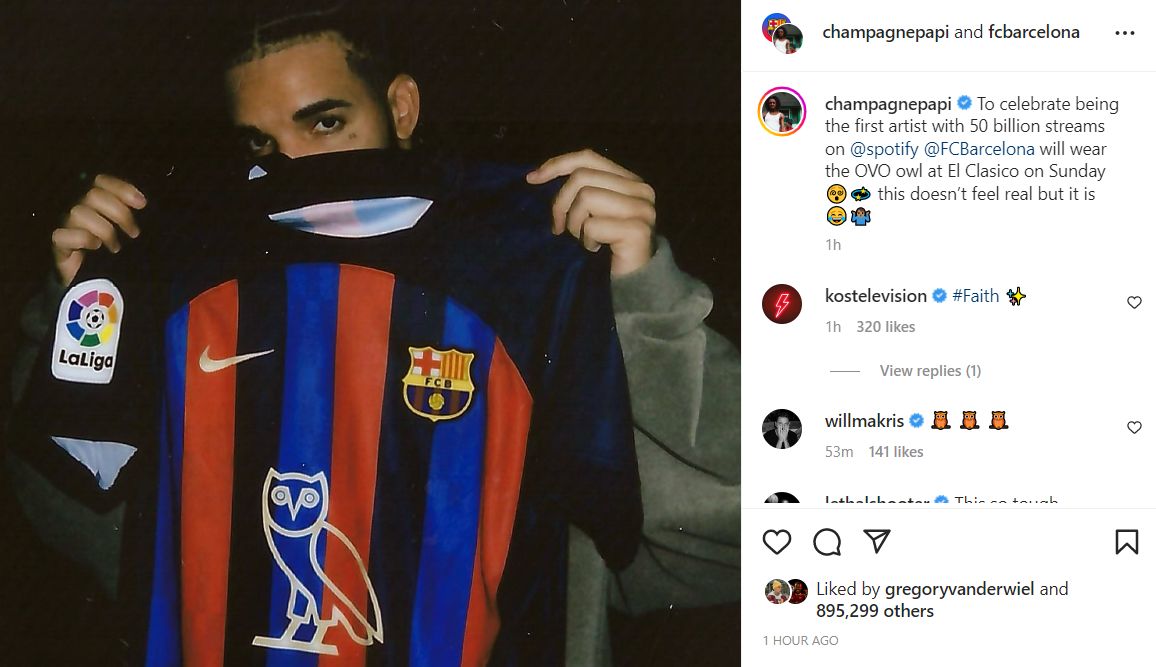Expand replies under kostelevision's comment
Image resolution: width=1156 pixels, height=667 pixels.
tap(929, 370)
